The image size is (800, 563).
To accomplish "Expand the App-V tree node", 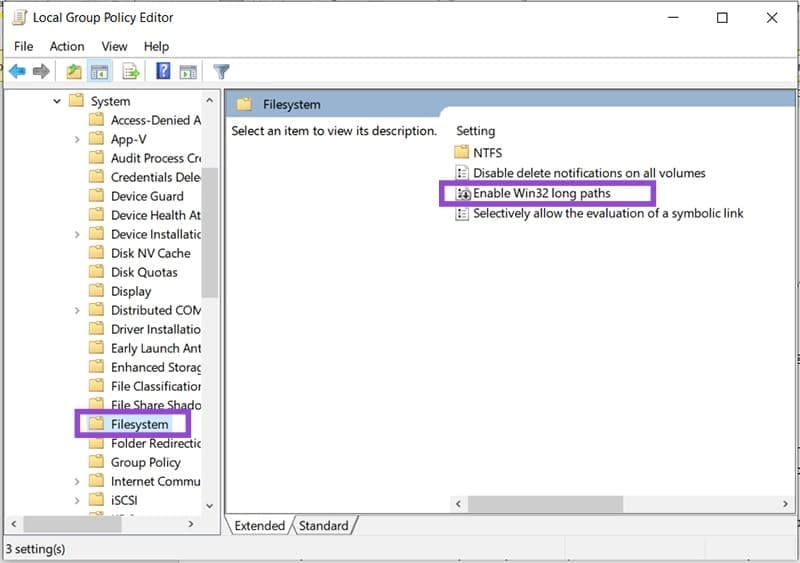I will pos(77,139).
